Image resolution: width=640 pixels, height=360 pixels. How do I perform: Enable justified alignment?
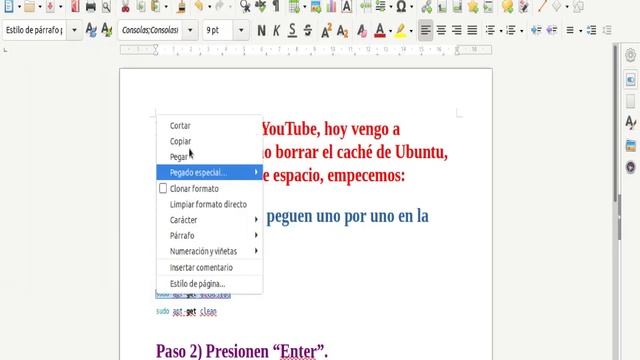click(x=472, y=30)
